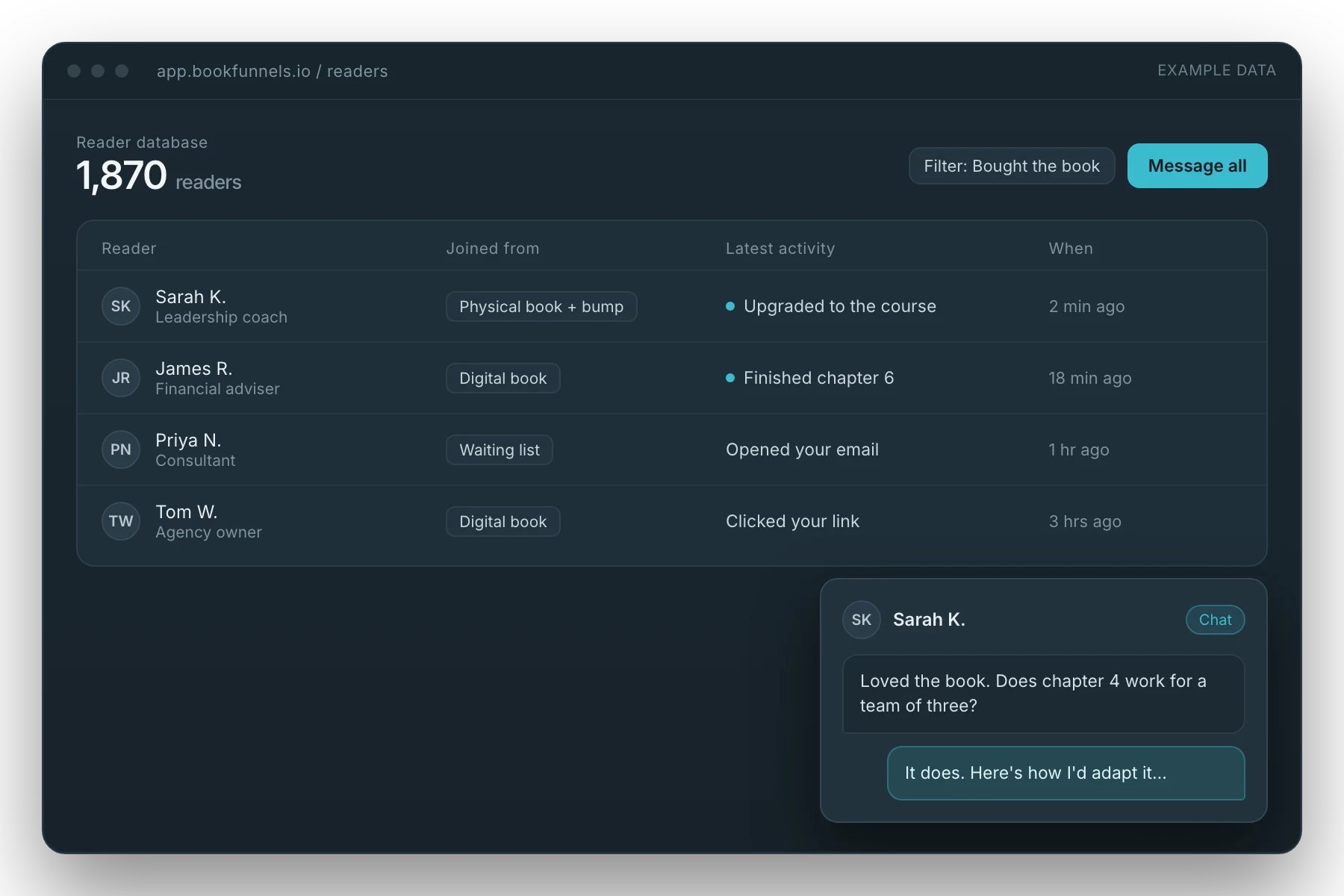The image size is (1344, 896).
Task: Click the Leadership coach subtitle
Action: (x=221, y=317)
